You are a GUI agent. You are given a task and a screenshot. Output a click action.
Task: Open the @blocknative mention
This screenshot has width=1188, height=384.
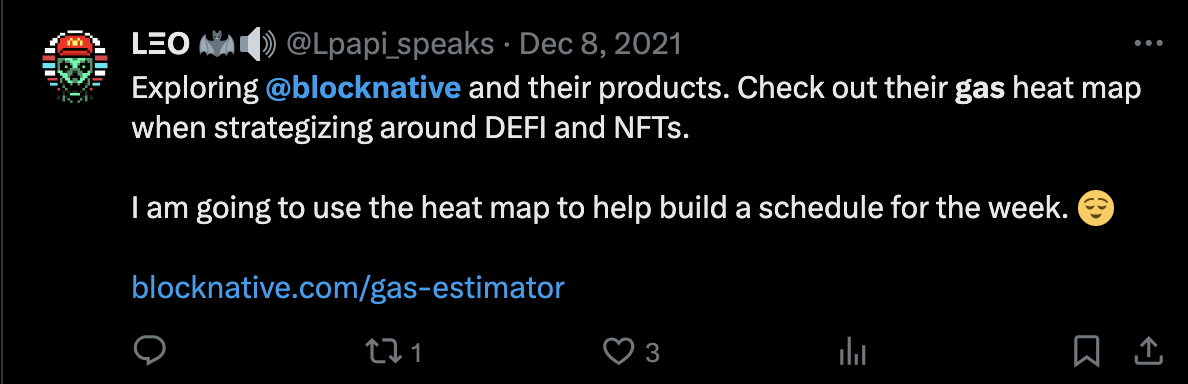coord(363,89)
